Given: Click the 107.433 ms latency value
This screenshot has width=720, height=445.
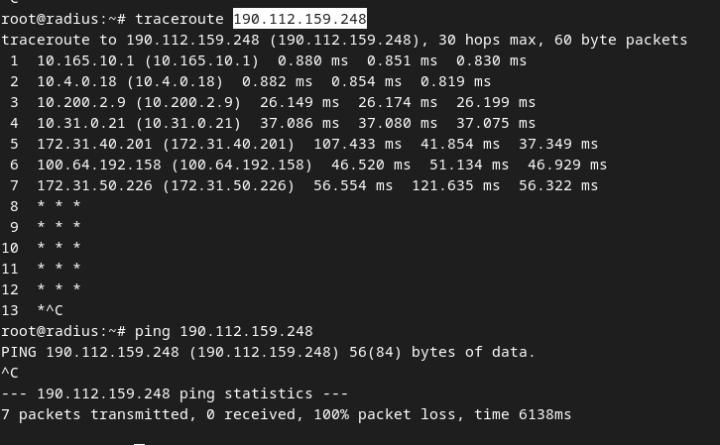Looking at the screenshot, I should click(x=358, y=144).
